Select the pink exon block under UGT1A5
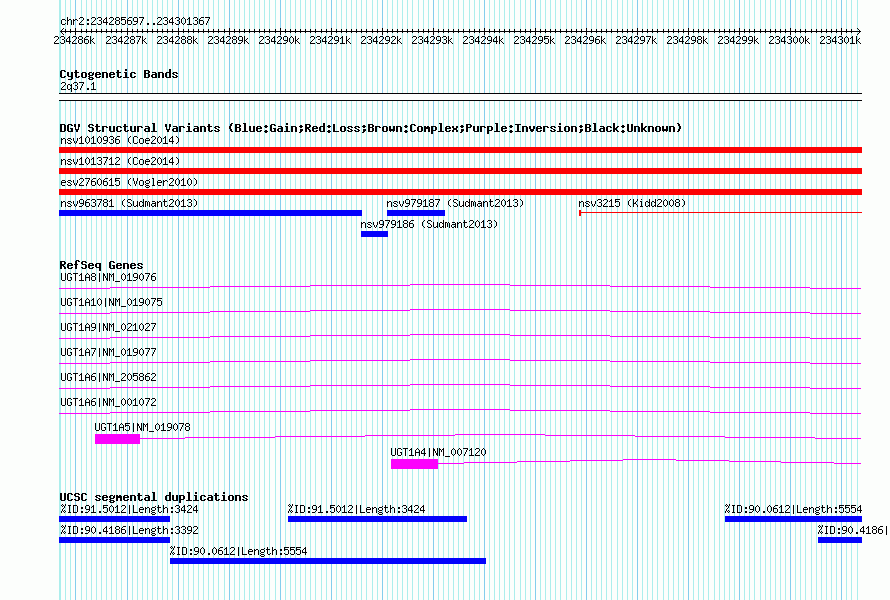 point(117,439)
